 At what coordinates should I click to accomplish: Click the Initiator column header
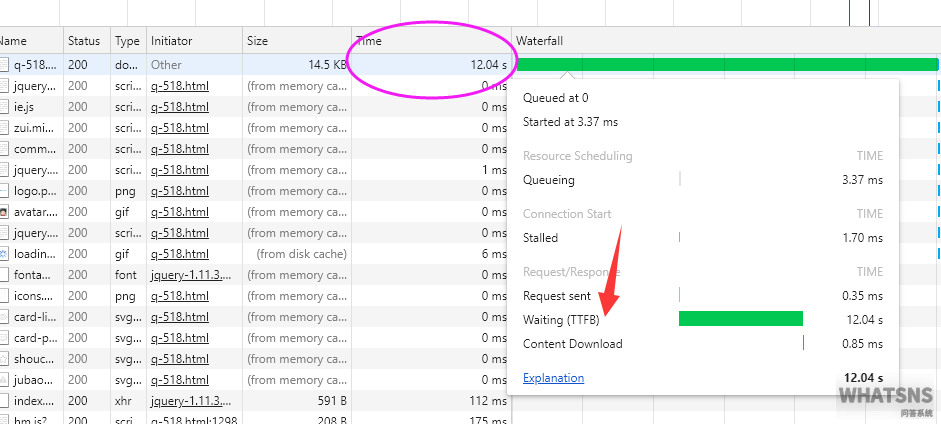171,41
